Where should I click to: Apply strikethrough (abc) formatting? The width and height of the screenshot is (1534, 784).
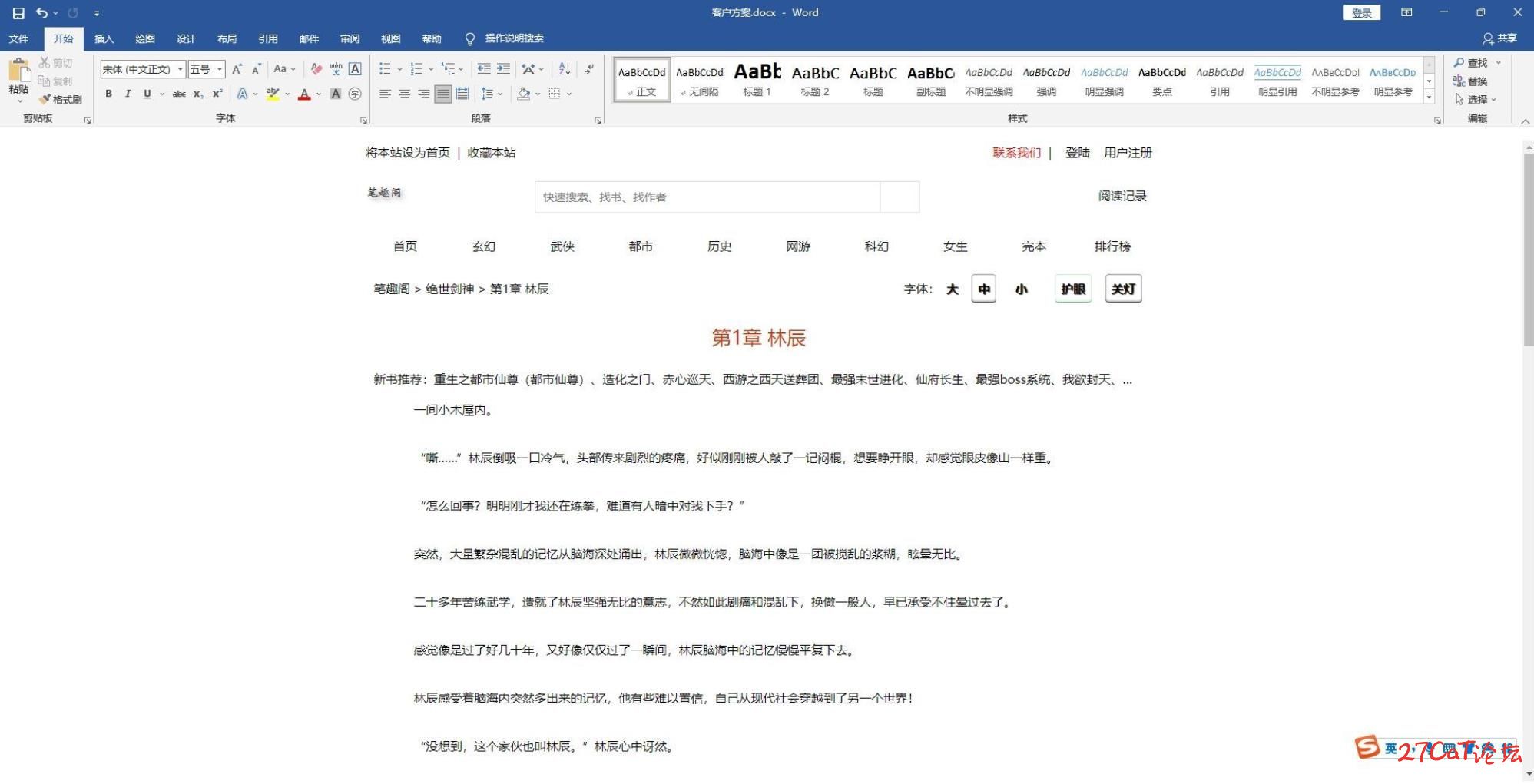[179, 94]
